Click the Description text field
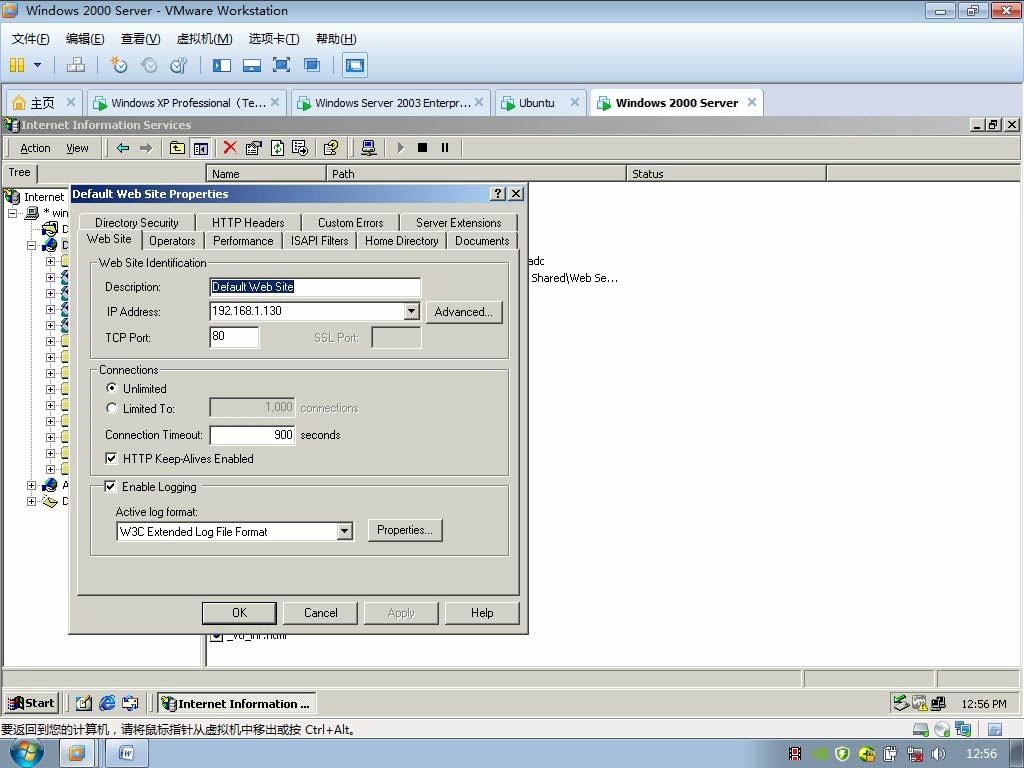 [315, 287]
